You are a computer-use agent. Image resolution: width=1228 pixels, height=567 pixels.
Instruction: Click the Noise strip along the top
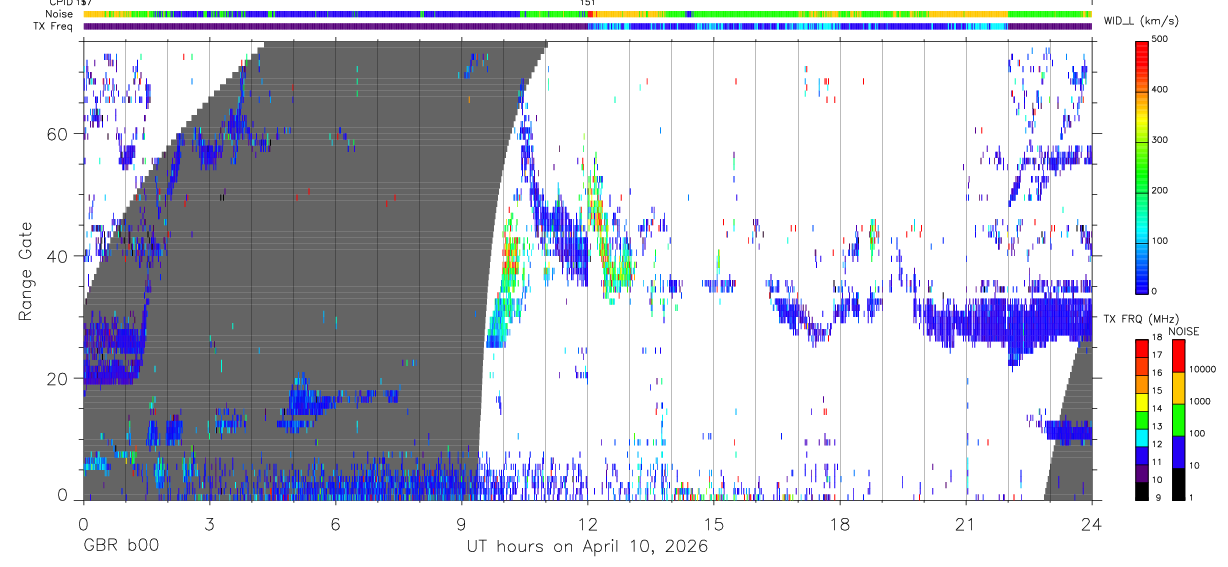coord(588,14)
